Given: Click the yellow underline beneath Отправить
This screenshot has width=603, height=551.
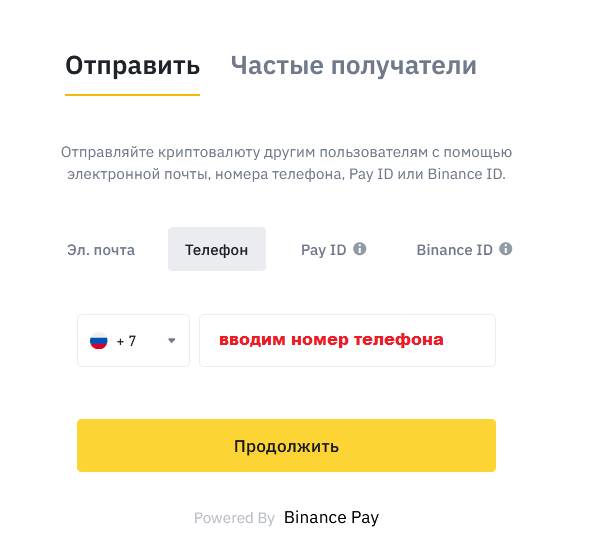Looking at the screenshot, I should tap(133, 95).
